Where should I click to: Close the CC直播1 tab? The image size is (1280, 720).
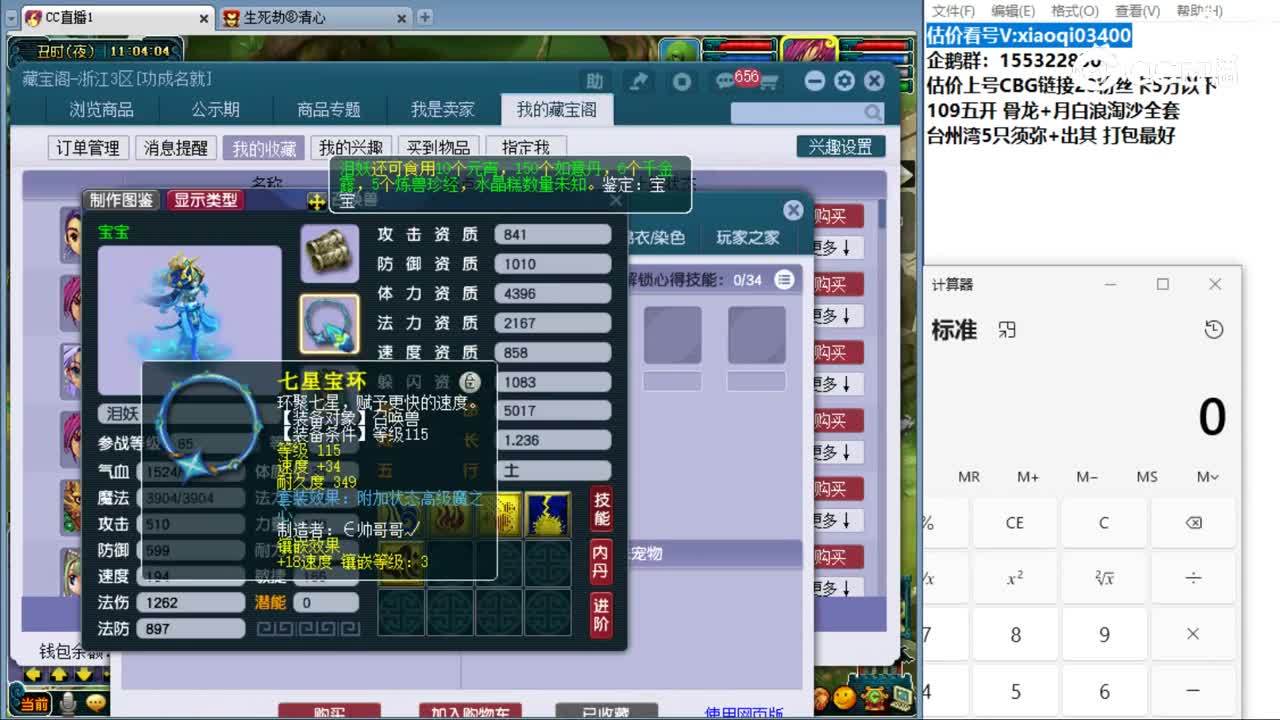(x=204, y=18)
